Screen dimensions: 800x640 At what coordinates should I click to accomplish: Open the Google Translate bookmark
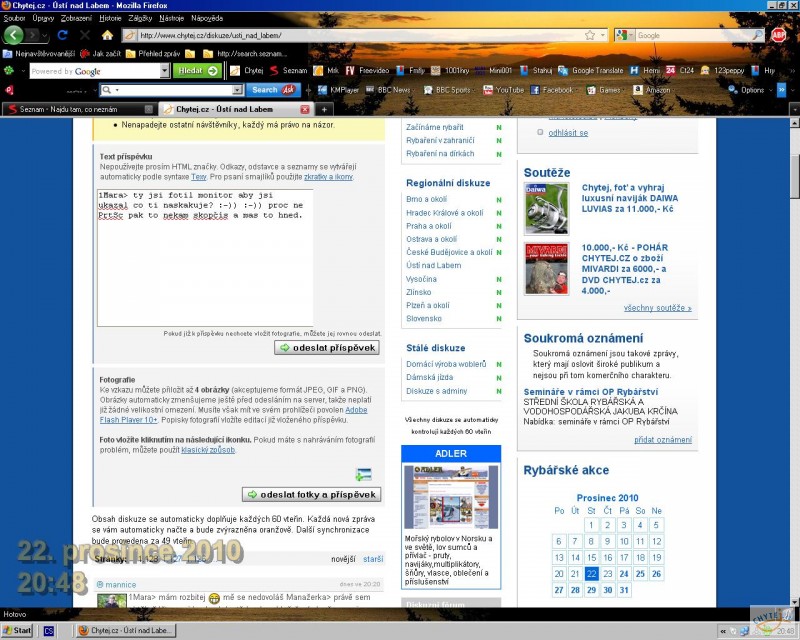pos(591,70)
